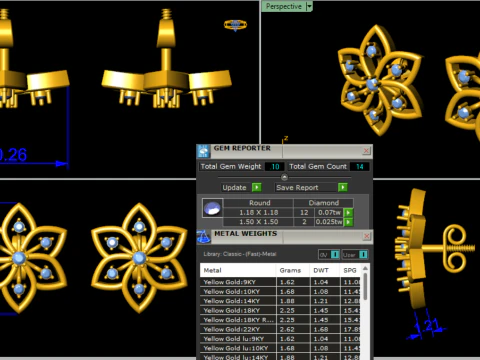Click the '0.07tw' total weight cell

coord(329,212)
